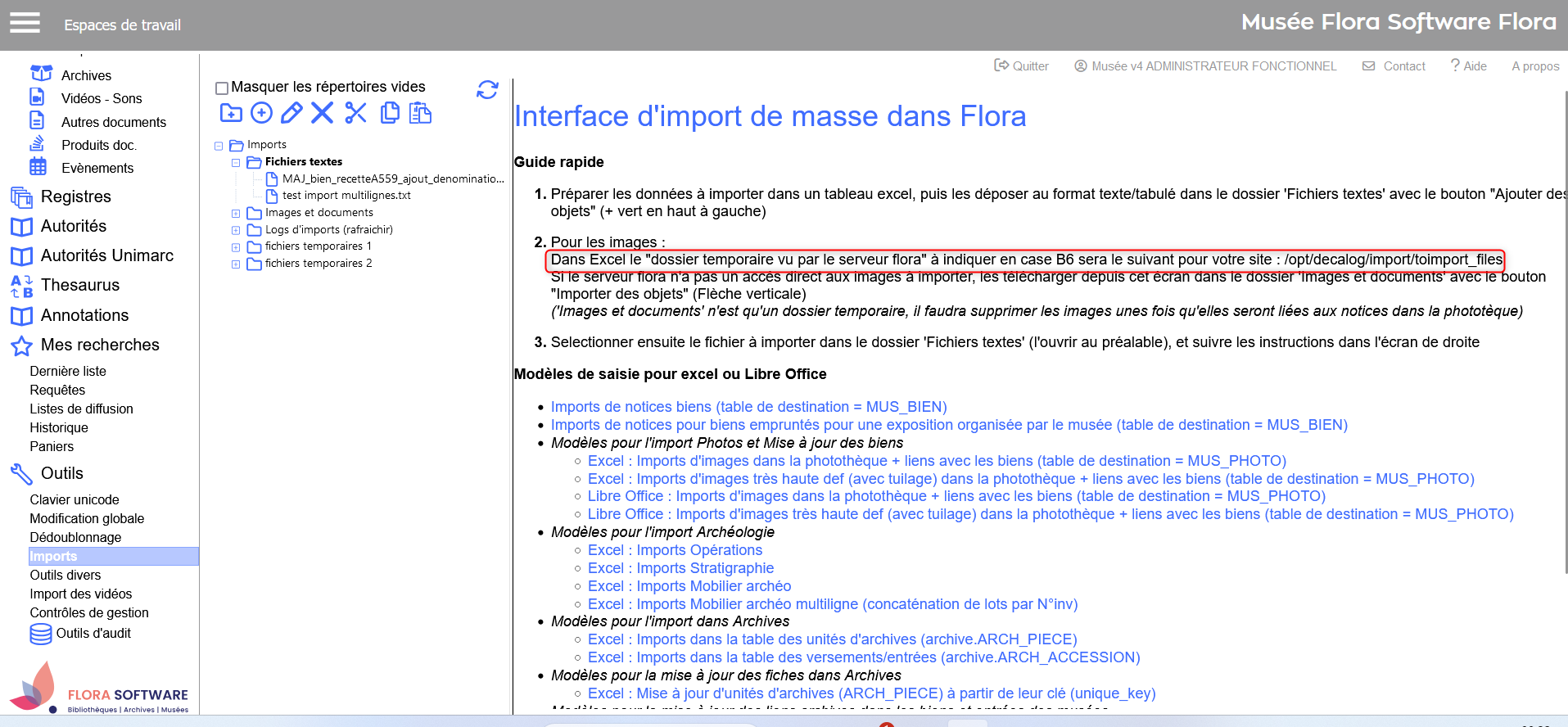Collapse the Fichiers textes folder
Image resolution: width=1568 pixels, height=727 pixels.
point(236,163)
